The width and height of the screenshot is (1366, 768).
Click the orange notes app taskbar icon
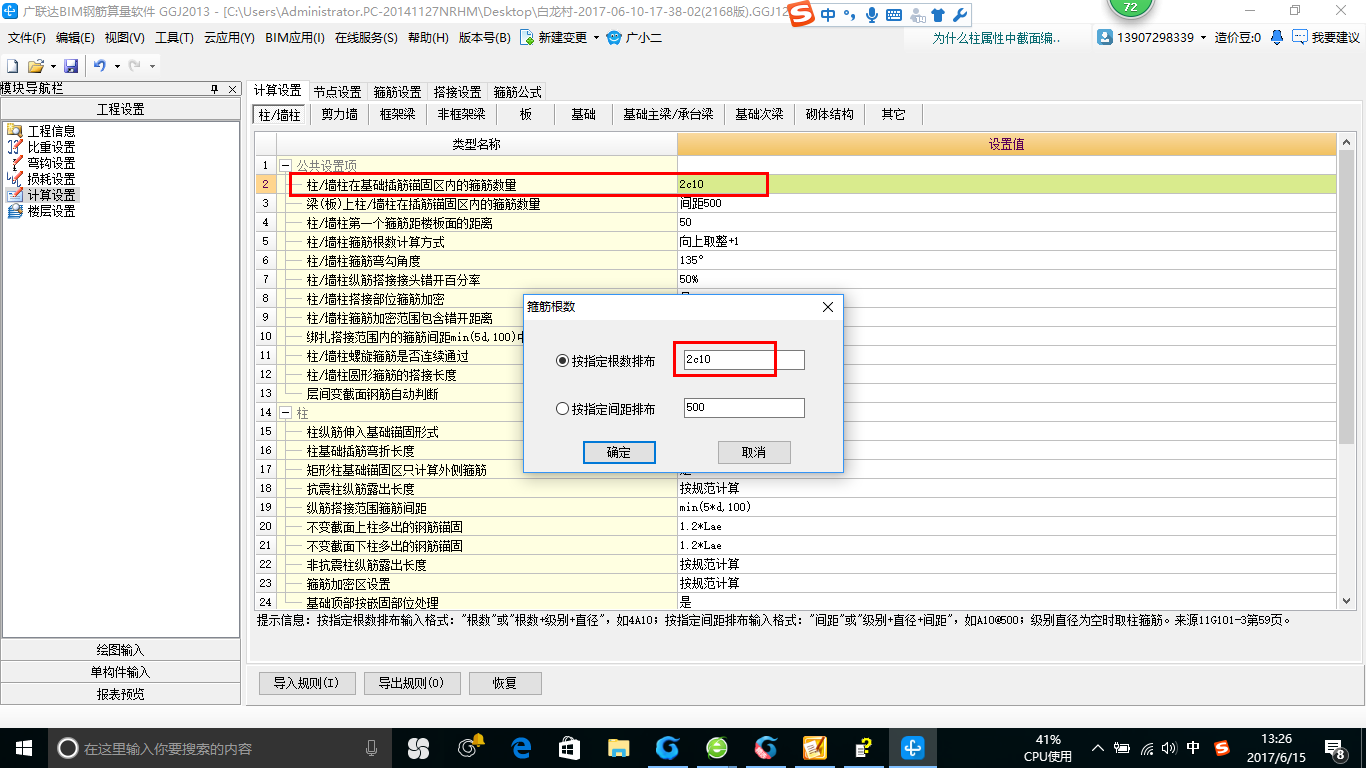click(x=815, y=747)
